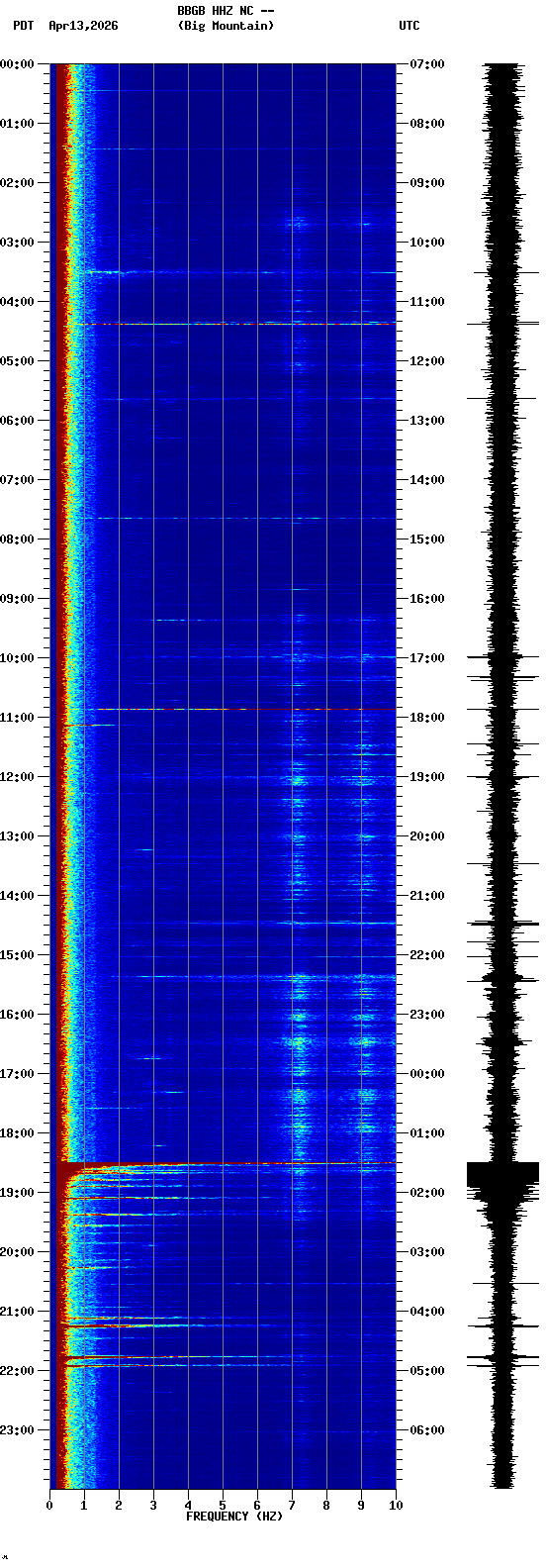546x1568 pixels.
Task: Click the UTC time label '02:00'
Action: 427,1193
